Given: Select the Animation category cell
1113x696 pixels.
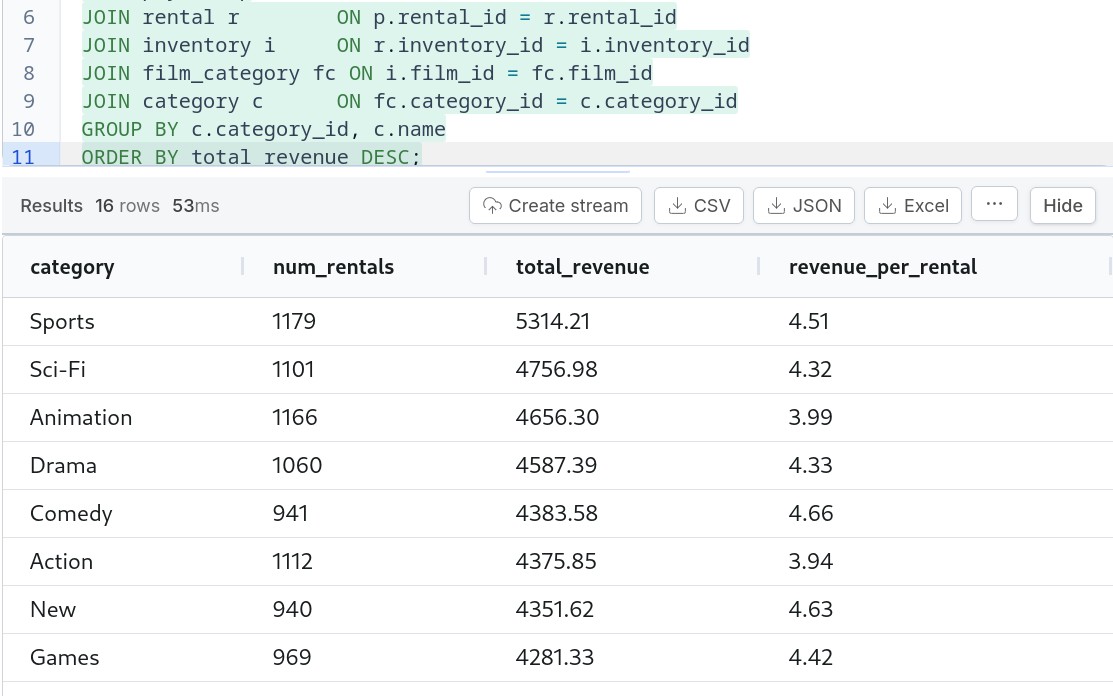Looking at the screenshot, I should pyautogui.click(x=81, y=417).
